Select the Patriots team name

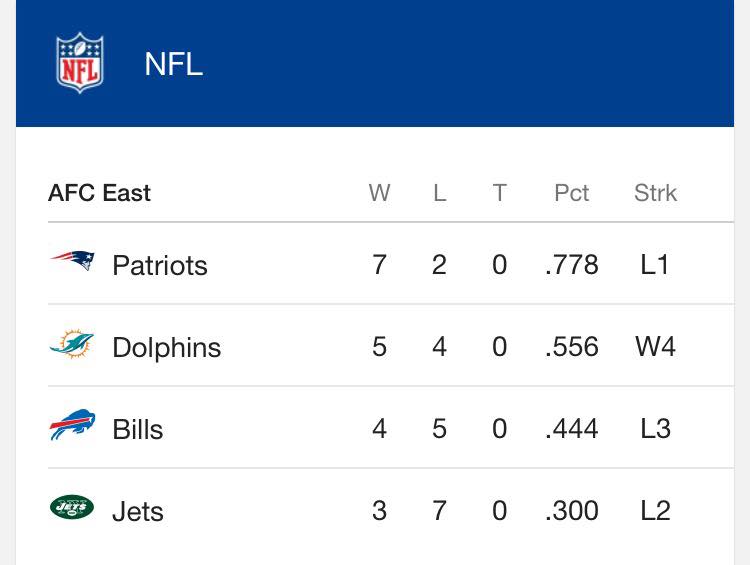160,265
